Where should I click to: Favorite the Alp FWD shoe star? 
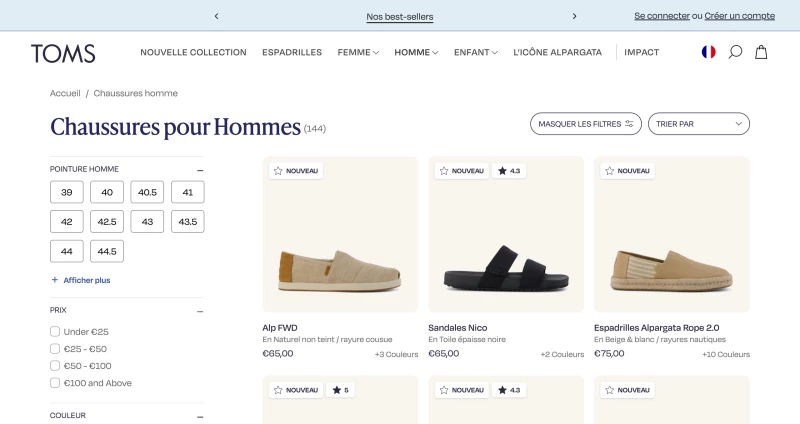(278, 171)
